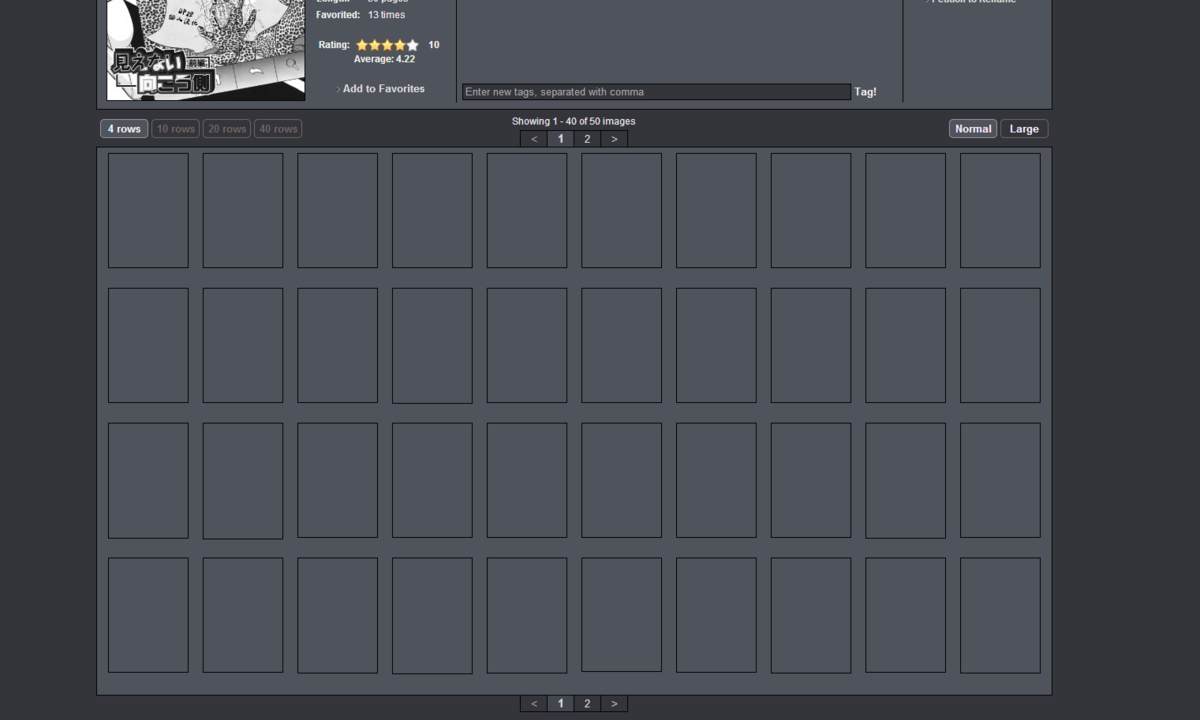Image resolution: width=1200 pixels, height=720 pixels.
Task: Open page 2 from bottom pagination
Action: point(587,704)
